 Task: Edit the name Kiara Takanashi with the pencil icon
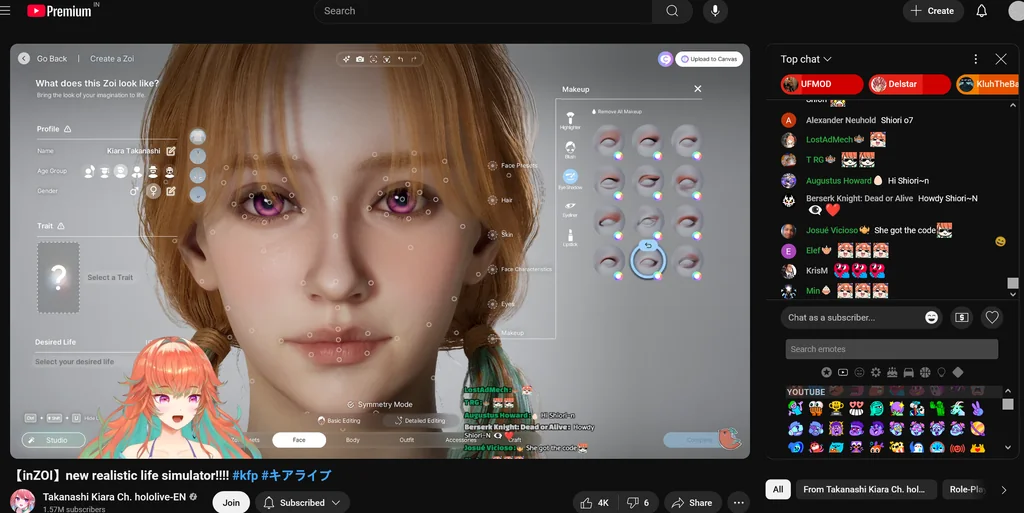click(x=171, y=151)
